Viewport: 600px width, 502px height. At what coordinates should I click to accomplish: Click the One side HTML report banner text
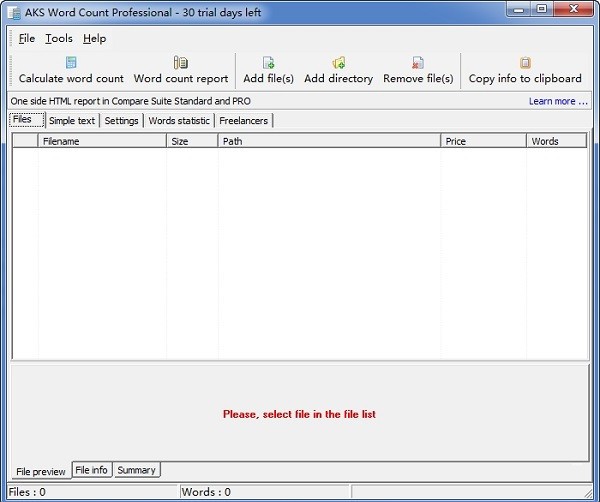coord(130,101)
